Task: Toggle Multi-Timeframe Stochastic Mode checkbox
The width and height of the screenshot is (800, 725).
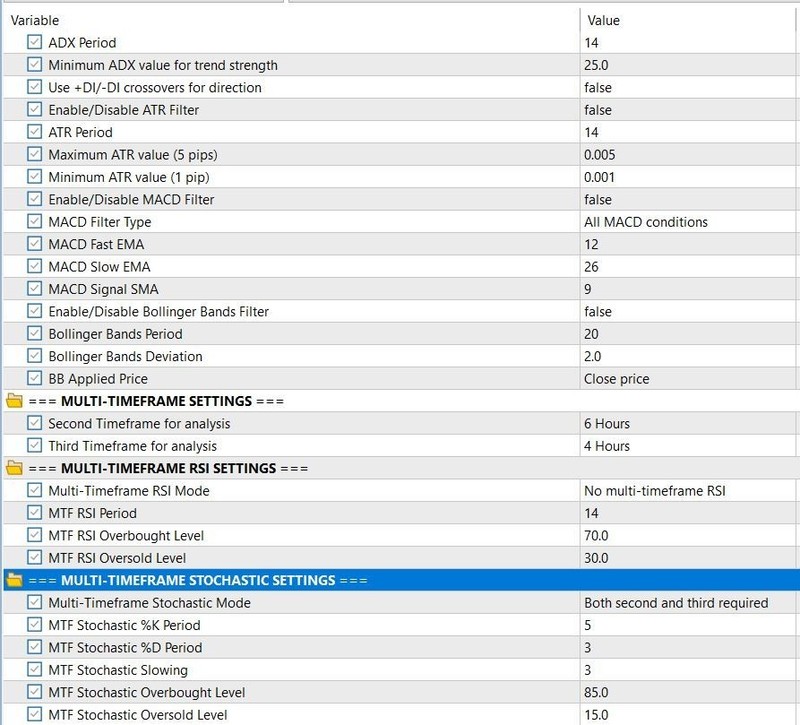Action: [x=34, y=603]
